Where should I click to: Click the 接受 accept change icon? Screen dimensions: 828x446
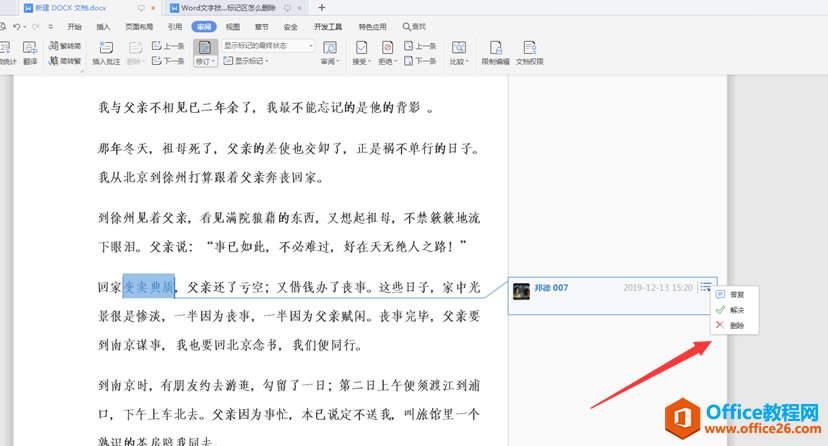361,48
